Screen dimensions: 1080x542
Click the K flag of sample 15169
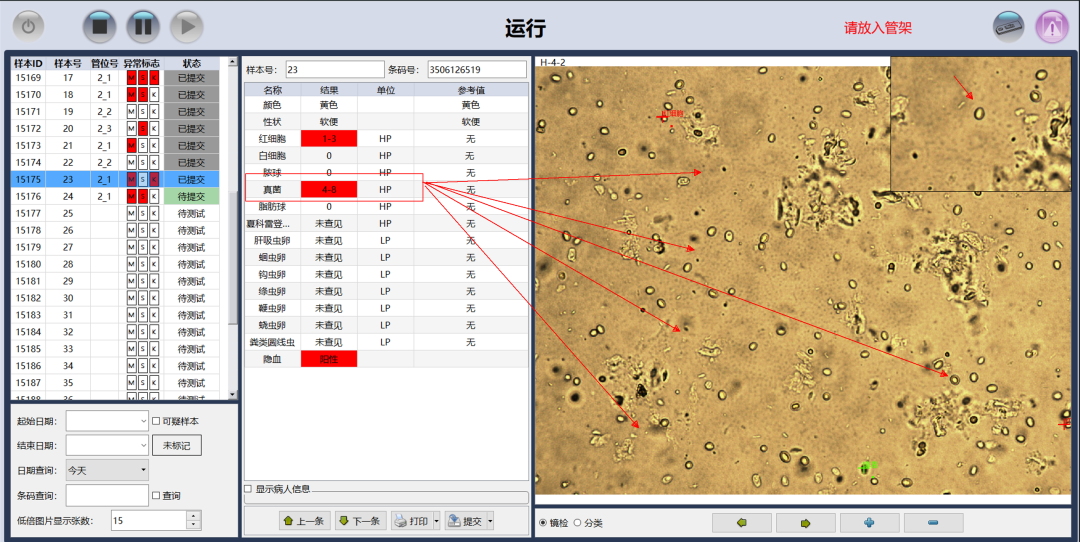point(154,78)
